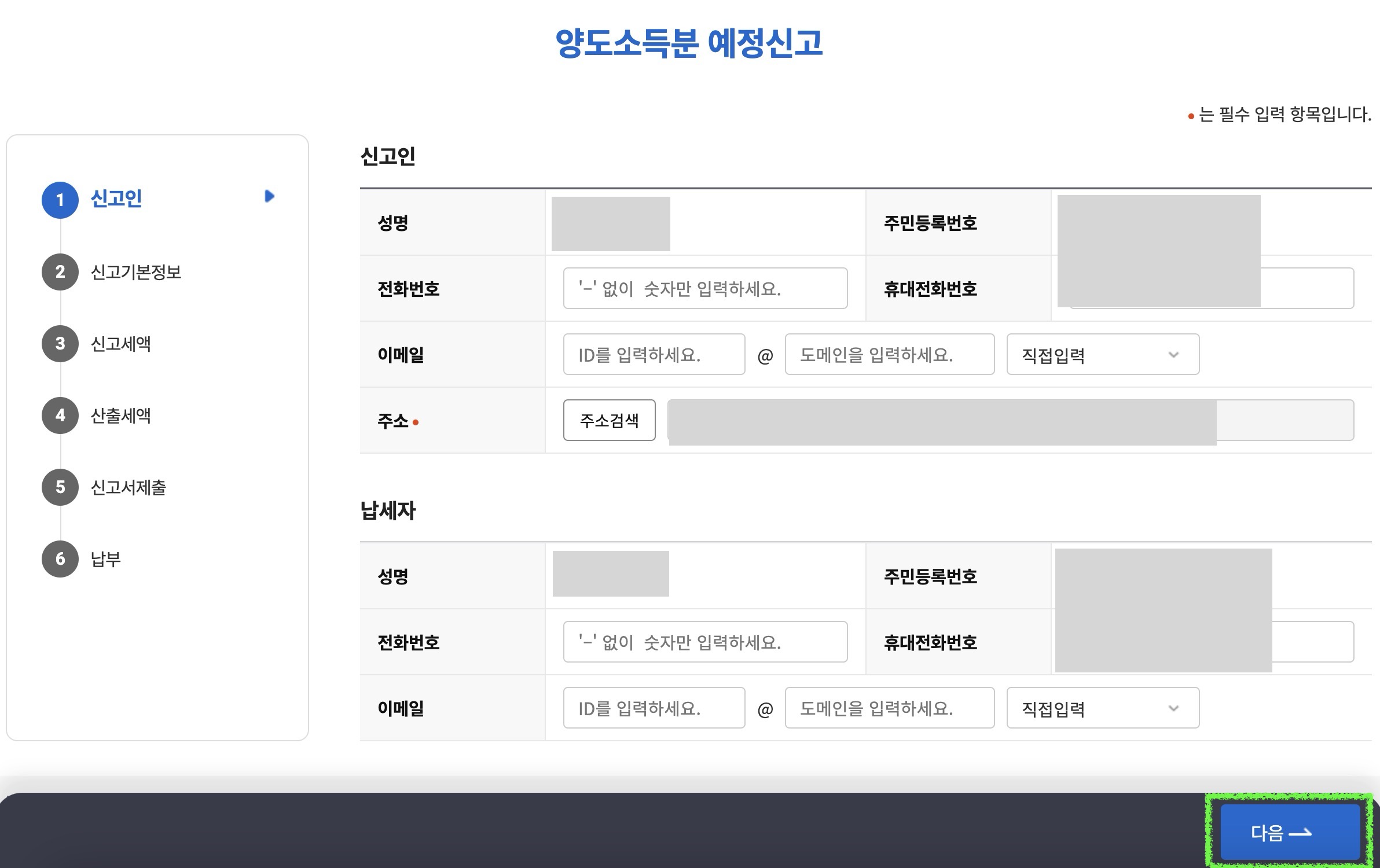
Task: Click the 납세자 email ID input field
Action: click(x=654, y=708)
